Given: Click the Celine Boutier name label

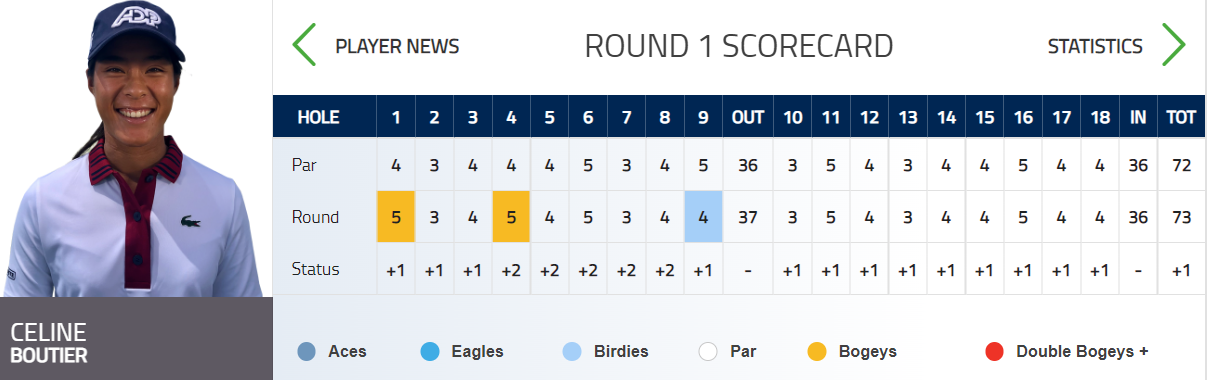Looking at the screenshot, I should (49, 342).
